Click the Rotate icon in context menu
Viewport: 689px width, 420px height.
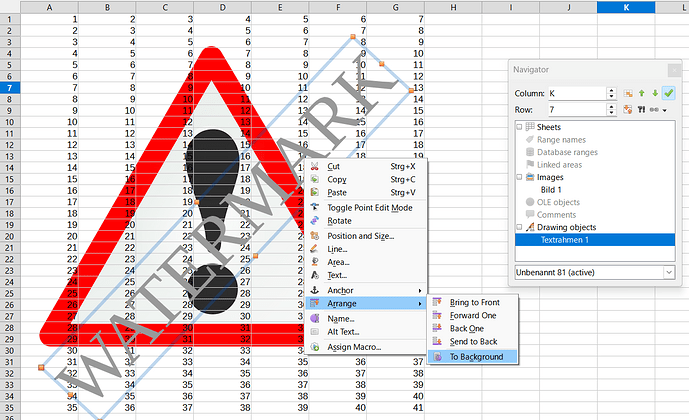click(x=315, y=221)
